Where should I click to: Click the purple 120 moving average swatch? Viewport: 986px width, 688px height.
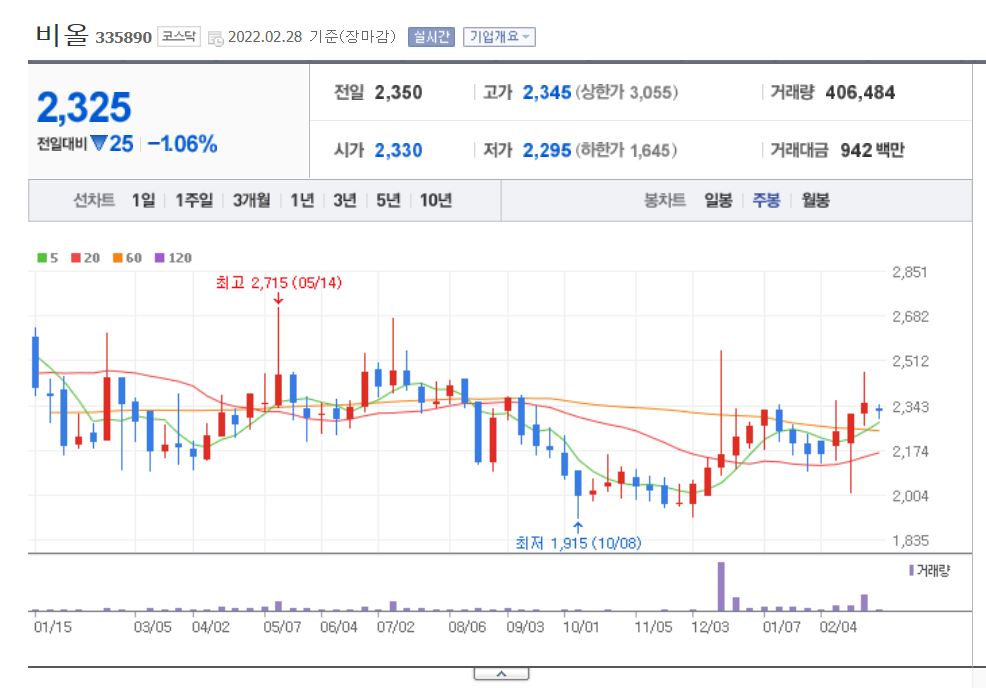click(159, 258)
